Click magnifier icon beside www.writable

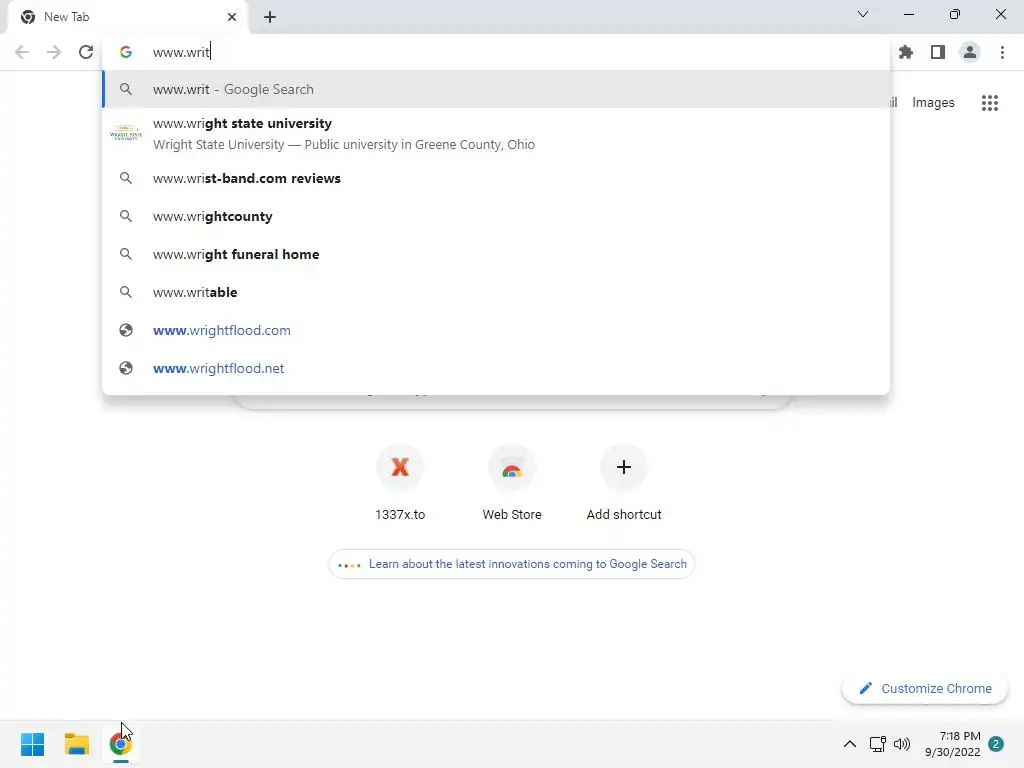pyautogui.click(x=125, y=292)
